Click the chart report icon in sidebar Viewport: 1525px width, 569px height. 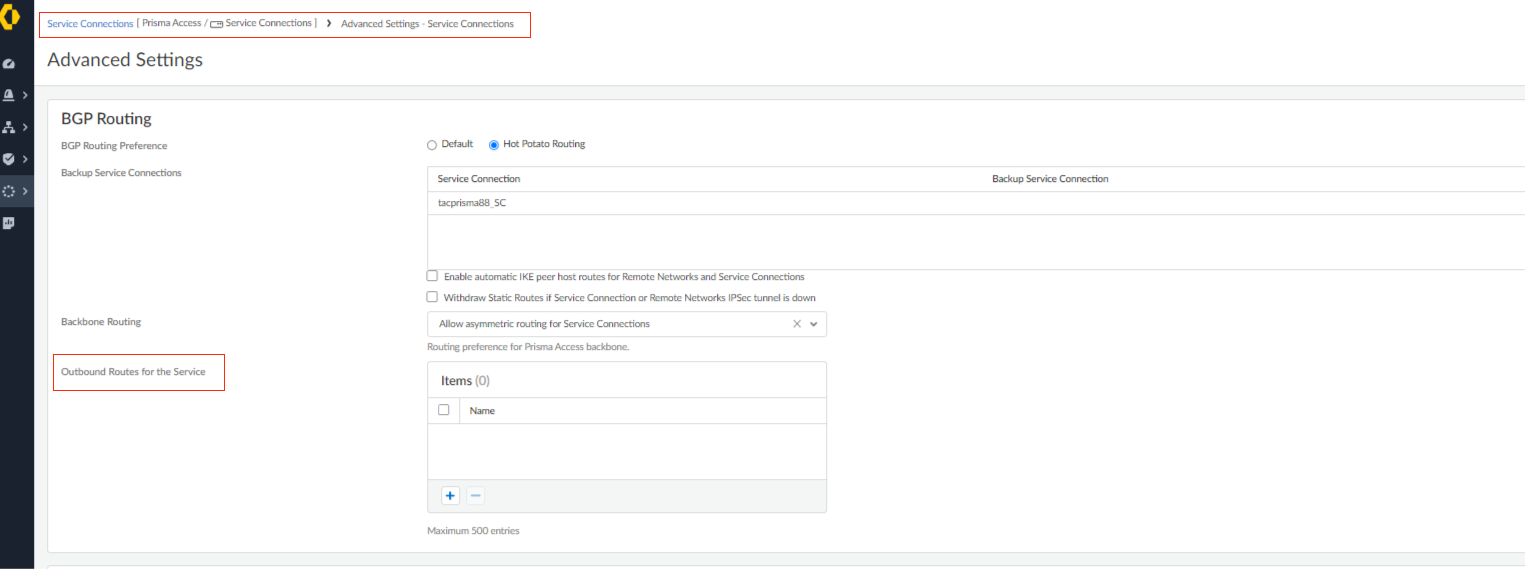tap(9, 223)
